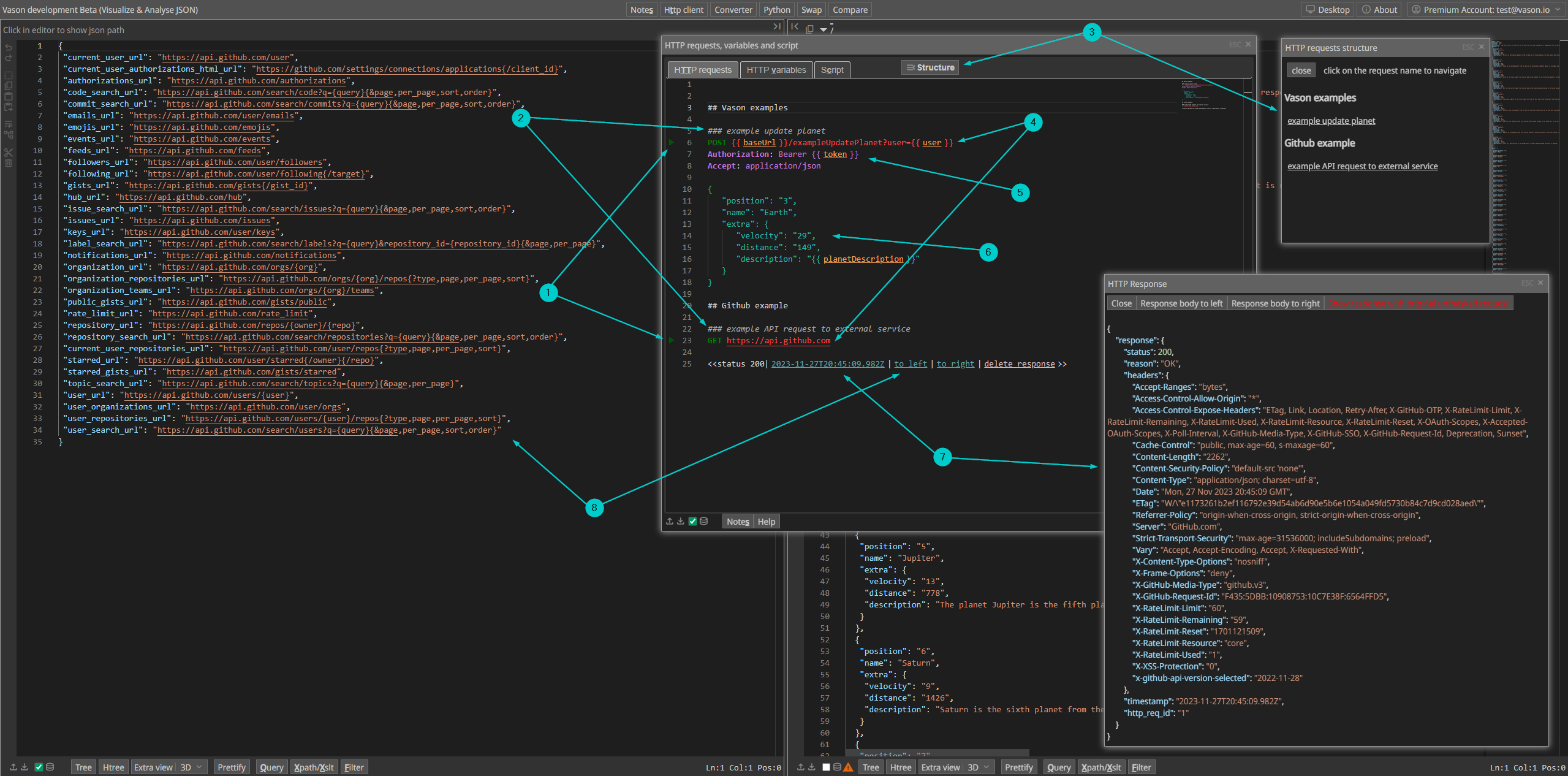Uncheck the green checkbox below left editor
Image resolution: width=1568 pixels, height=776 pixels.
39,767
